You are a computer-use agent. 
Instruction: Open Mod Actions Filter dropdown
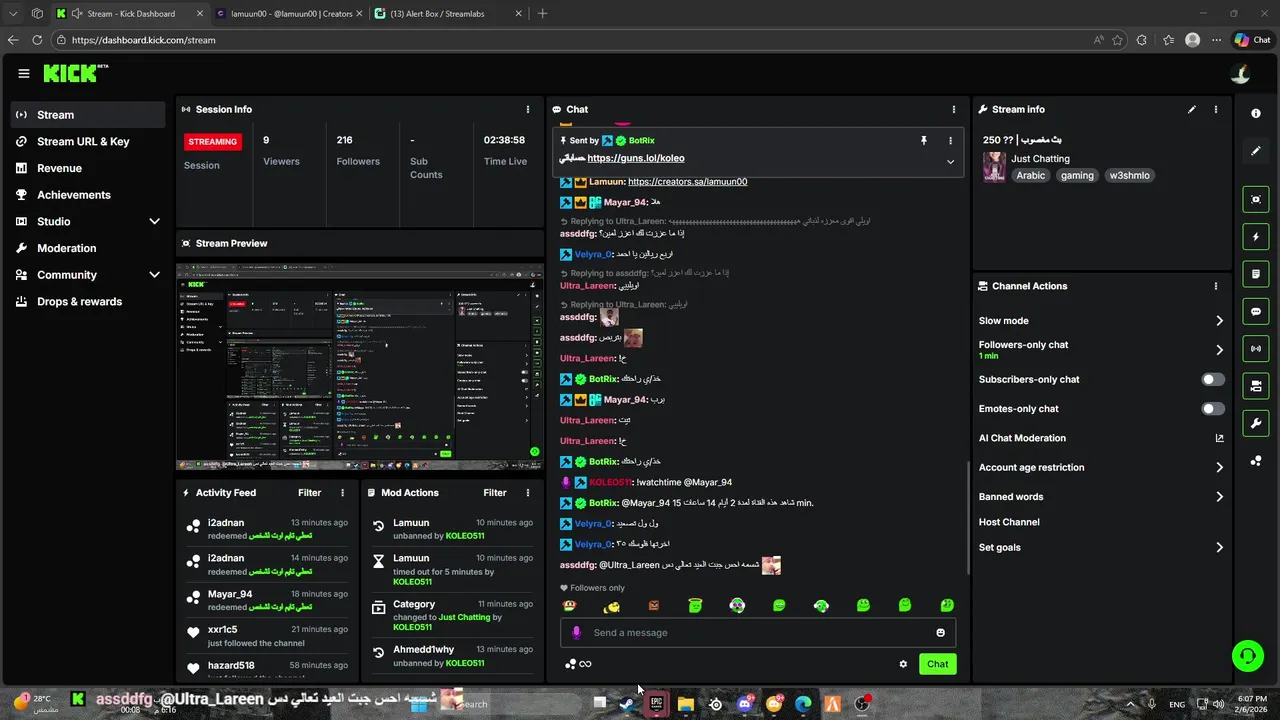495,492
